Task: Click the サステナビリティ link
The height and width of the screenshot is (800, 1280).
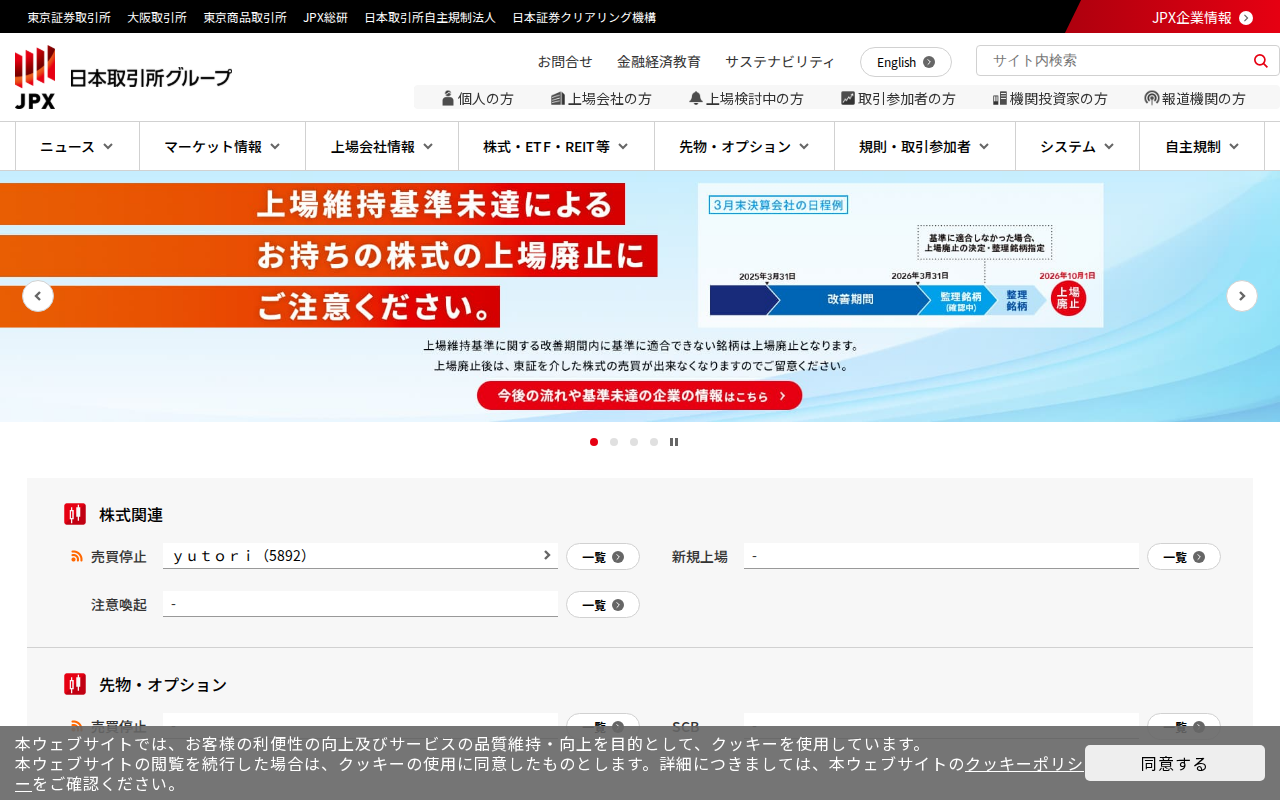Action: (780, 62)
